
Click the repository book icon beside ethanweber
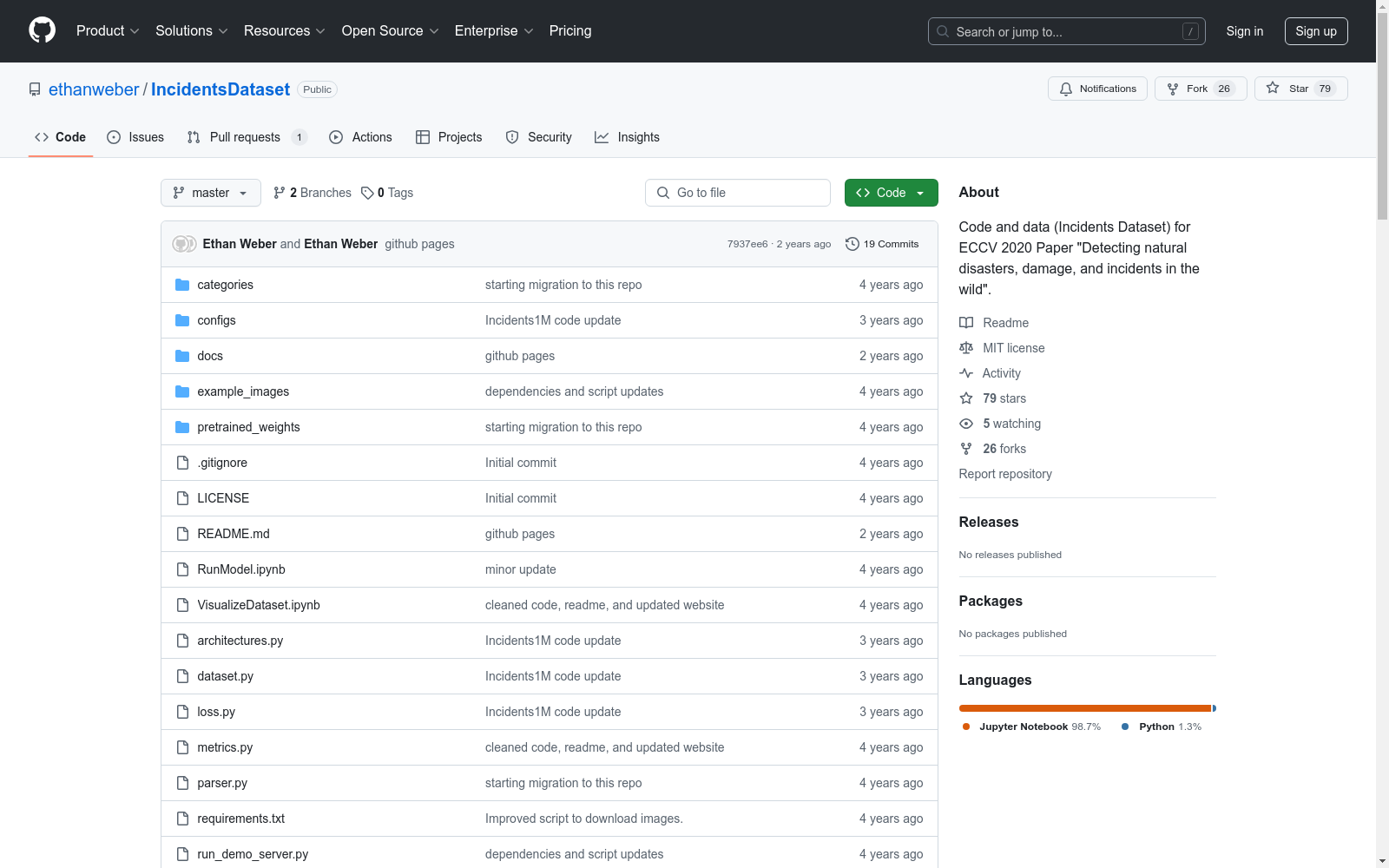[35, 89]
